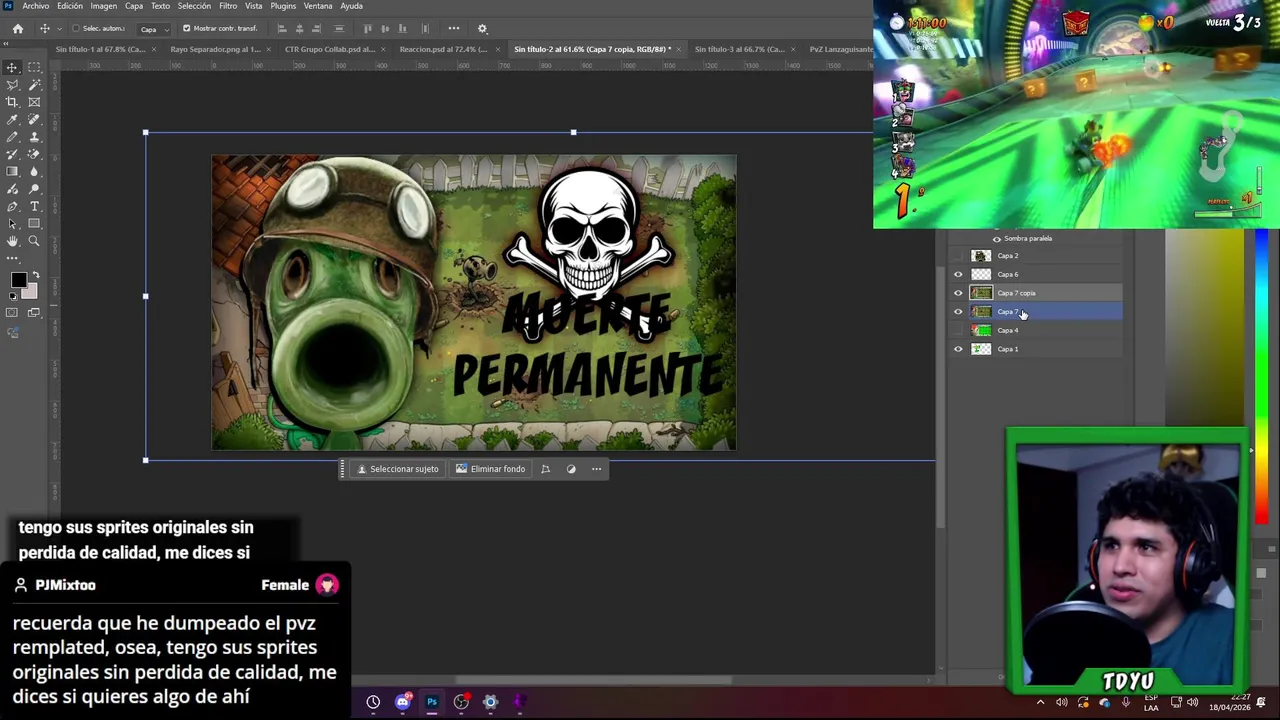
Task: Open the Archivo menu
Action: click(36, 6)
